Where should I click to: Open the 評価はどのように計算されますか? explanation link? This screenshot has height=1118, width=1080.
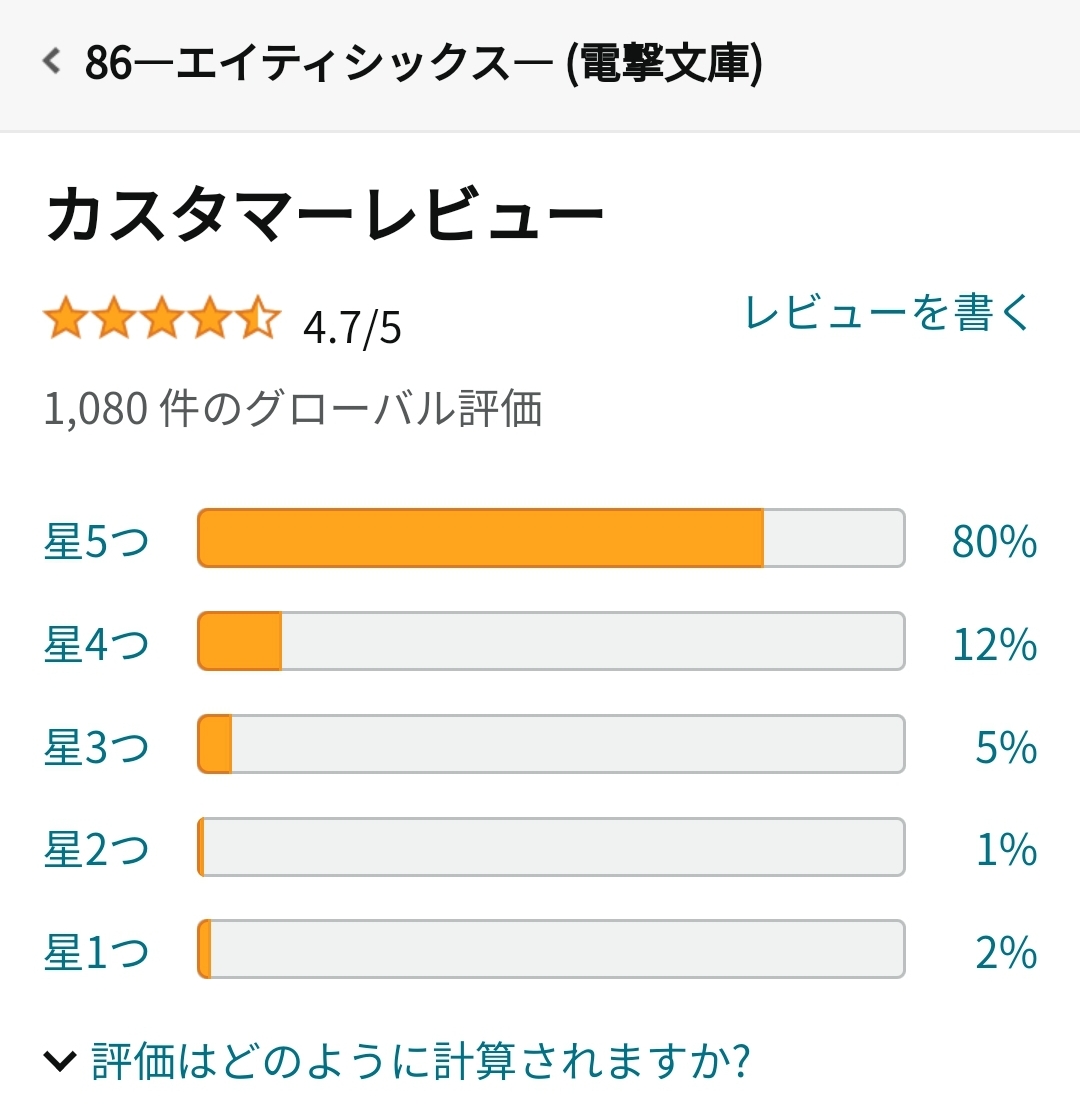(421, 1061)
